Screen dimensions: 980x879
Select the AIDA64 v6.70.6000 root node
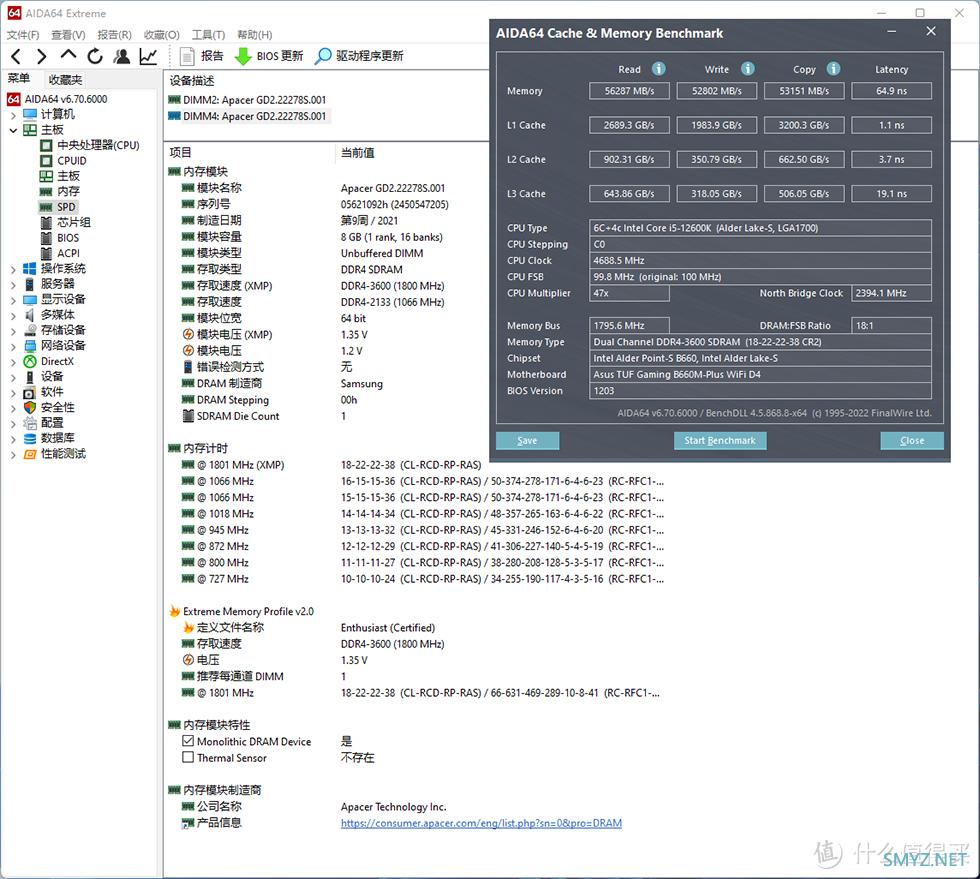[x=58, y=99]
